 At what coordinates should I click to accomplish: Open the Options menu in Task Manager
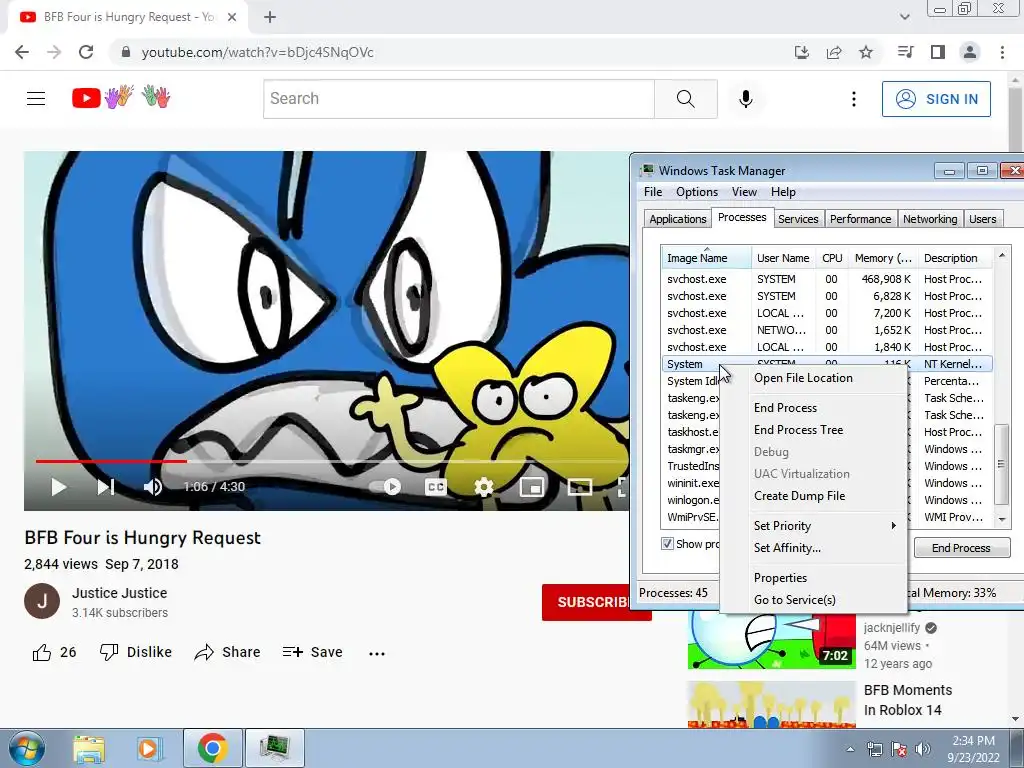pos(697,192)
